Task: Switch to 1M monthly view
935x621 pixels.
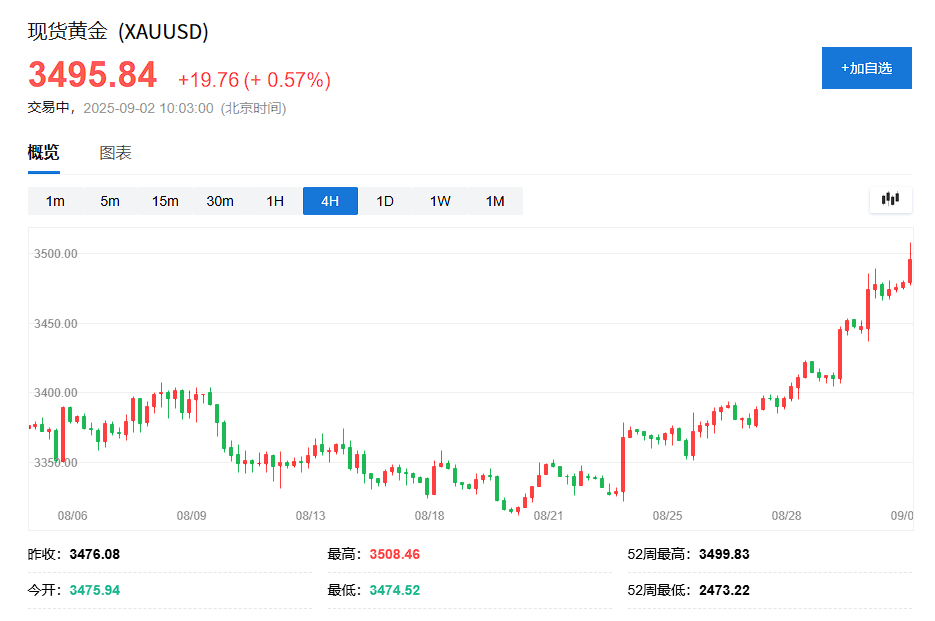Action: [495, 201]
